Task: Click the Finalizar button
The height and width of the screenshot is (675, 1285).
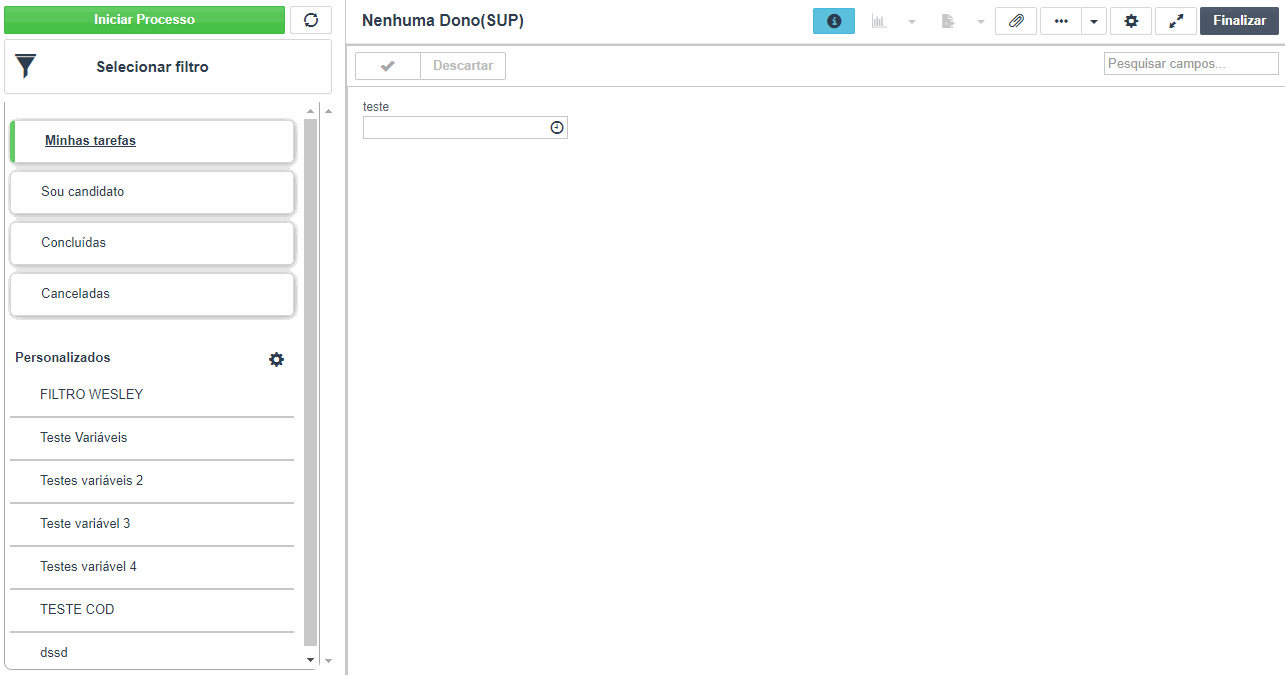Action: point(1239,21)
